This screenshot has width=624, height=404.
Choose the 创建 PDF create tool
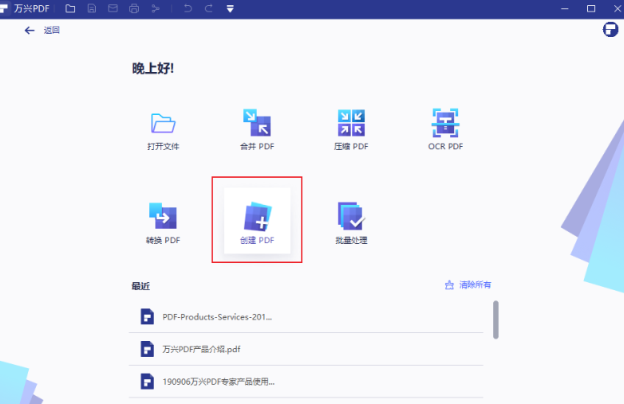point(257,221)
